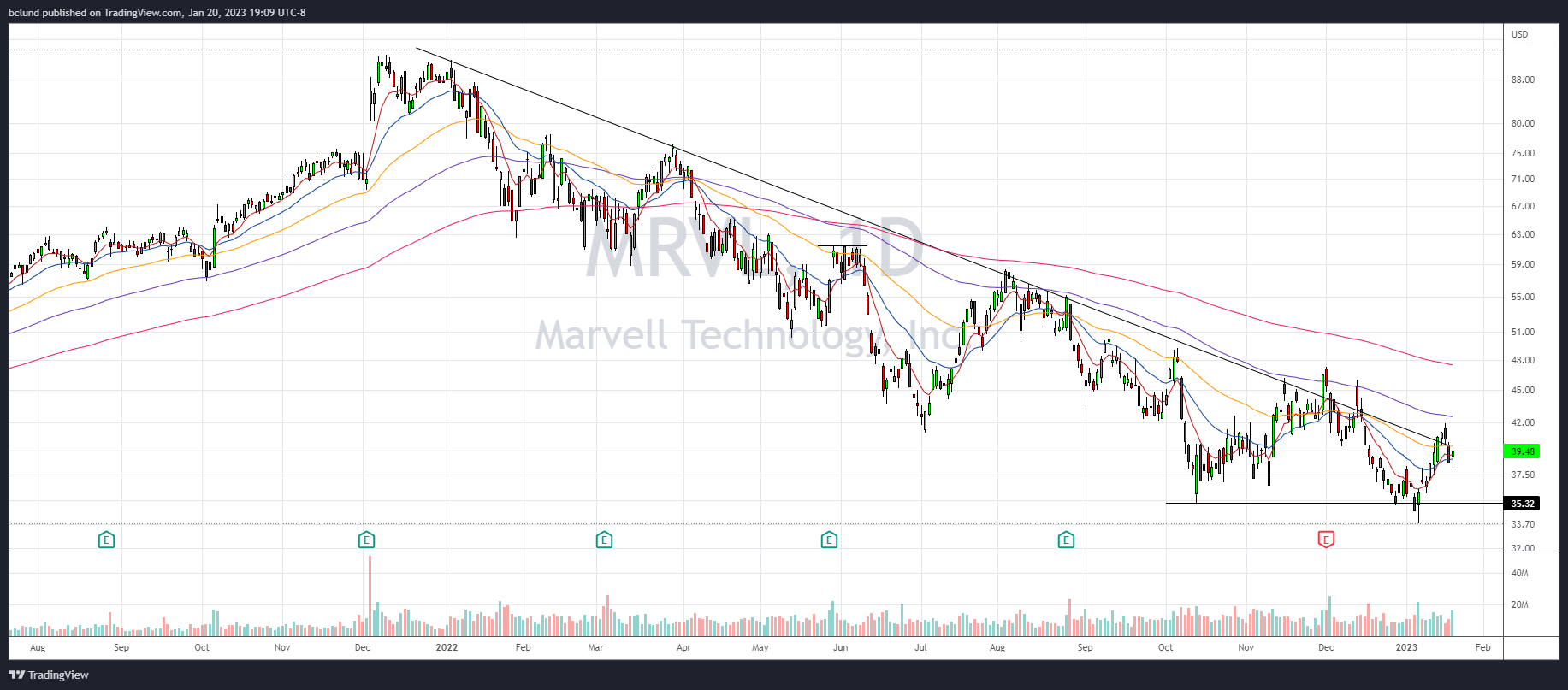Click the 63.00 price axis label
This screenshot has width=1568, height=690.
tap(1523, 234)
